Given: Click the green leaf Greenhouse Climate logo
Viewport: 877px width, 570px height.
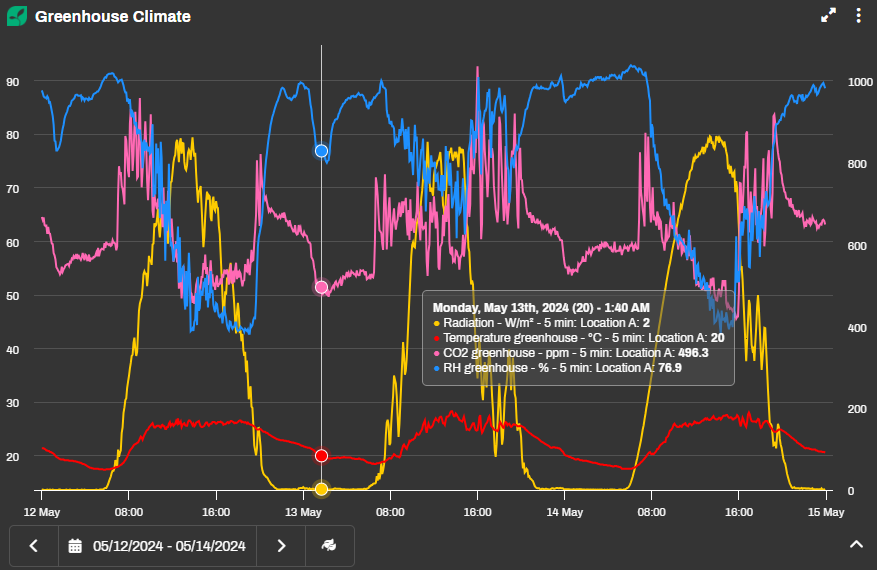Looking at the screenshot, I should pyautogui.click(x=17, y=16).
